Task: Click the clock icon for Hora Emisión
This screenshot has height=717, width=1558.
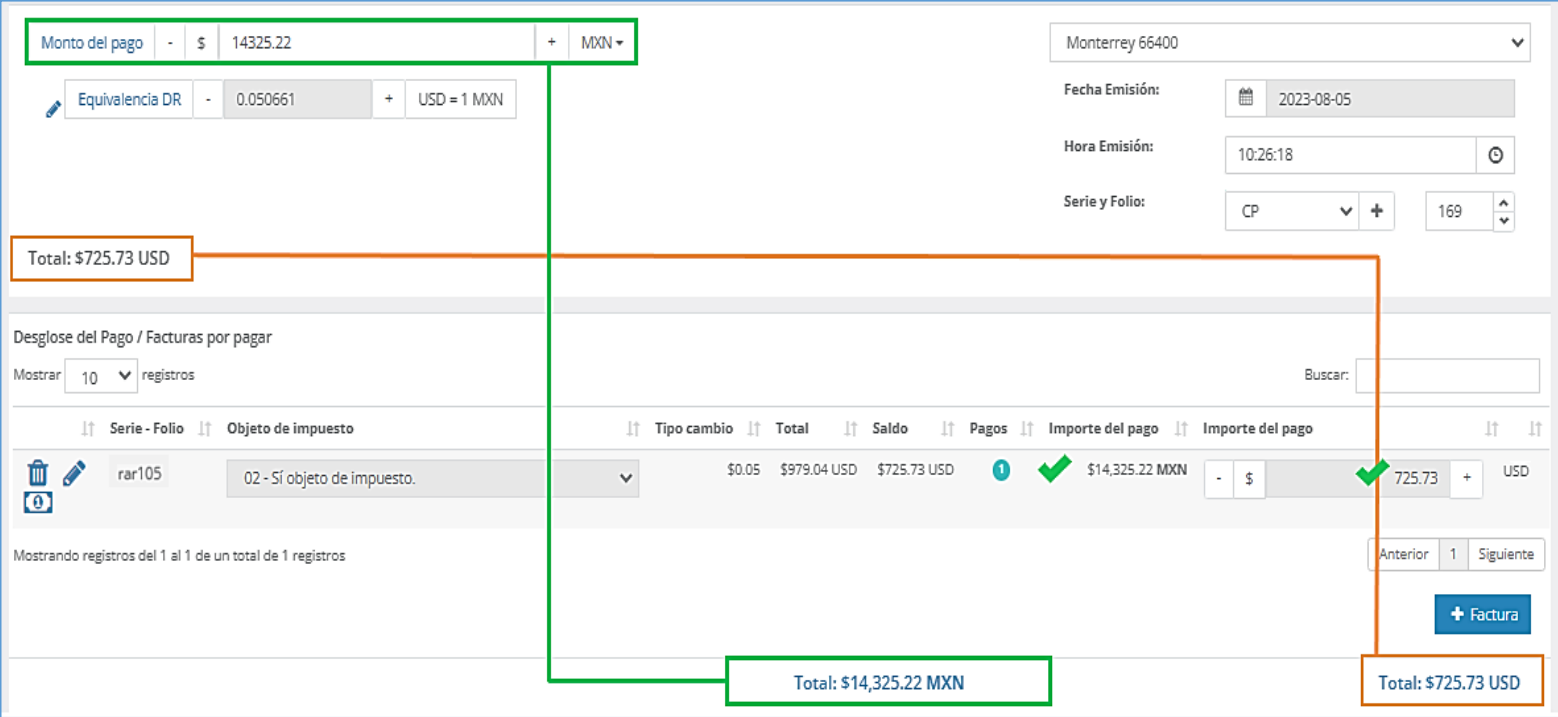Action: pyautogui.click(x=1495, y=156)
